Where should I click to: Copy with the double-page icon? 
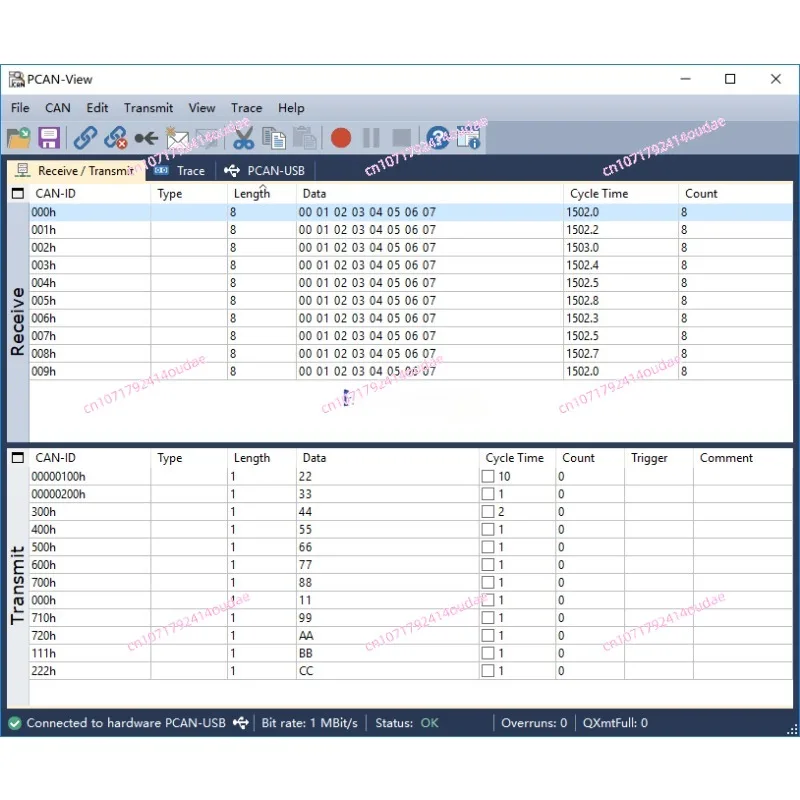pos(274,138)
